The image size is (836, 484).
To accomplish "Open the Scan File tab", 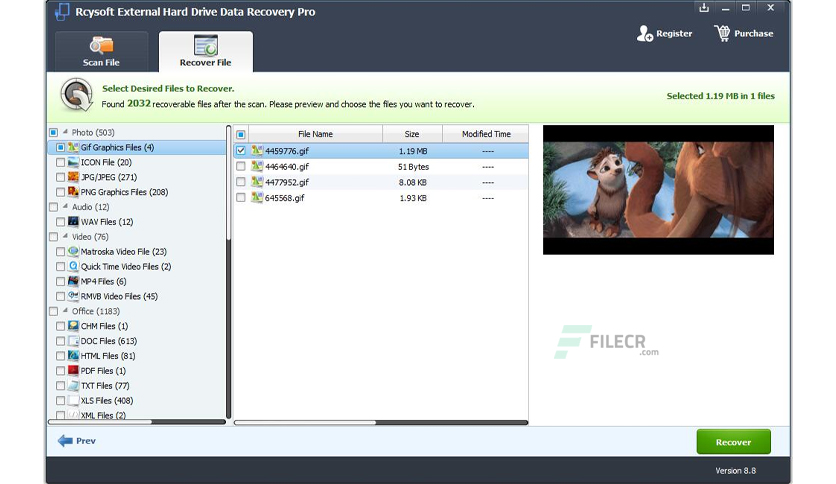I will pyautogui.click(x=101, y=51).
